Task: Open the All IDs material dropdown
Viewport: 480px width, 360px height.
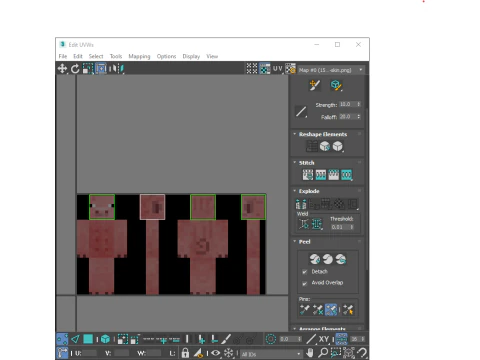Action: click(271, 354)
